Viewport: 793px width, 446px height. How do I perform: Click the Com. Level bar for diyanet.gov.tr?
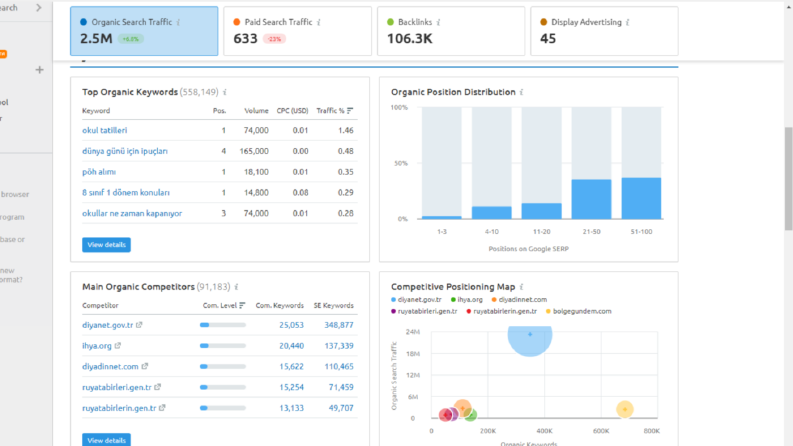pyautogui.click(x=223, y=325)
